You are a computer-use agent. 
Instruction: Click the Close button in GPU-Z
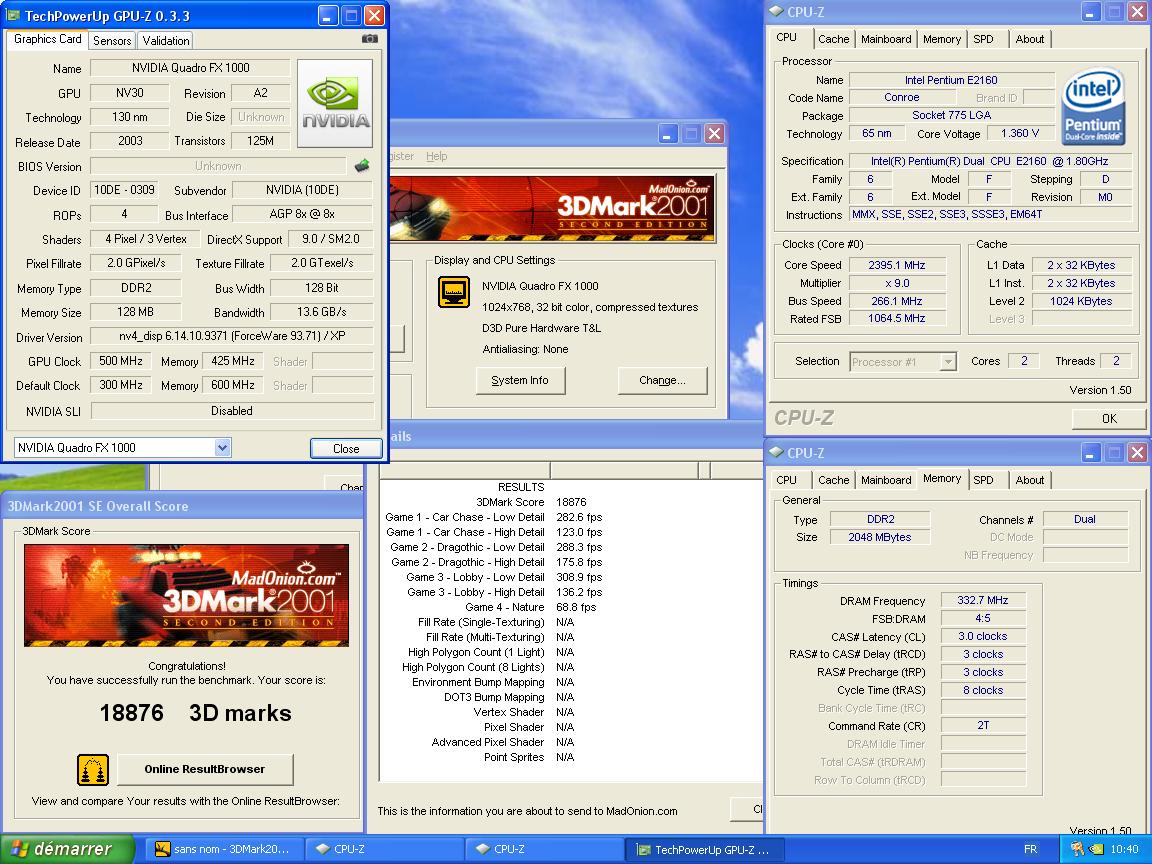(x=346, y=448)
